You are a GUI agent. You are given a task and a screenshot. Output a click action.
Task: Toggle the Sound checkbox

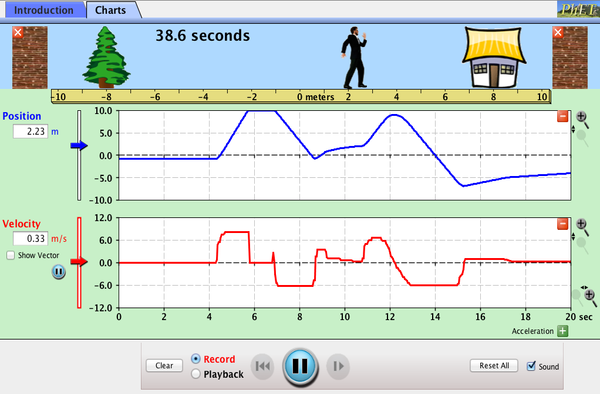click(x=531, y=366)
